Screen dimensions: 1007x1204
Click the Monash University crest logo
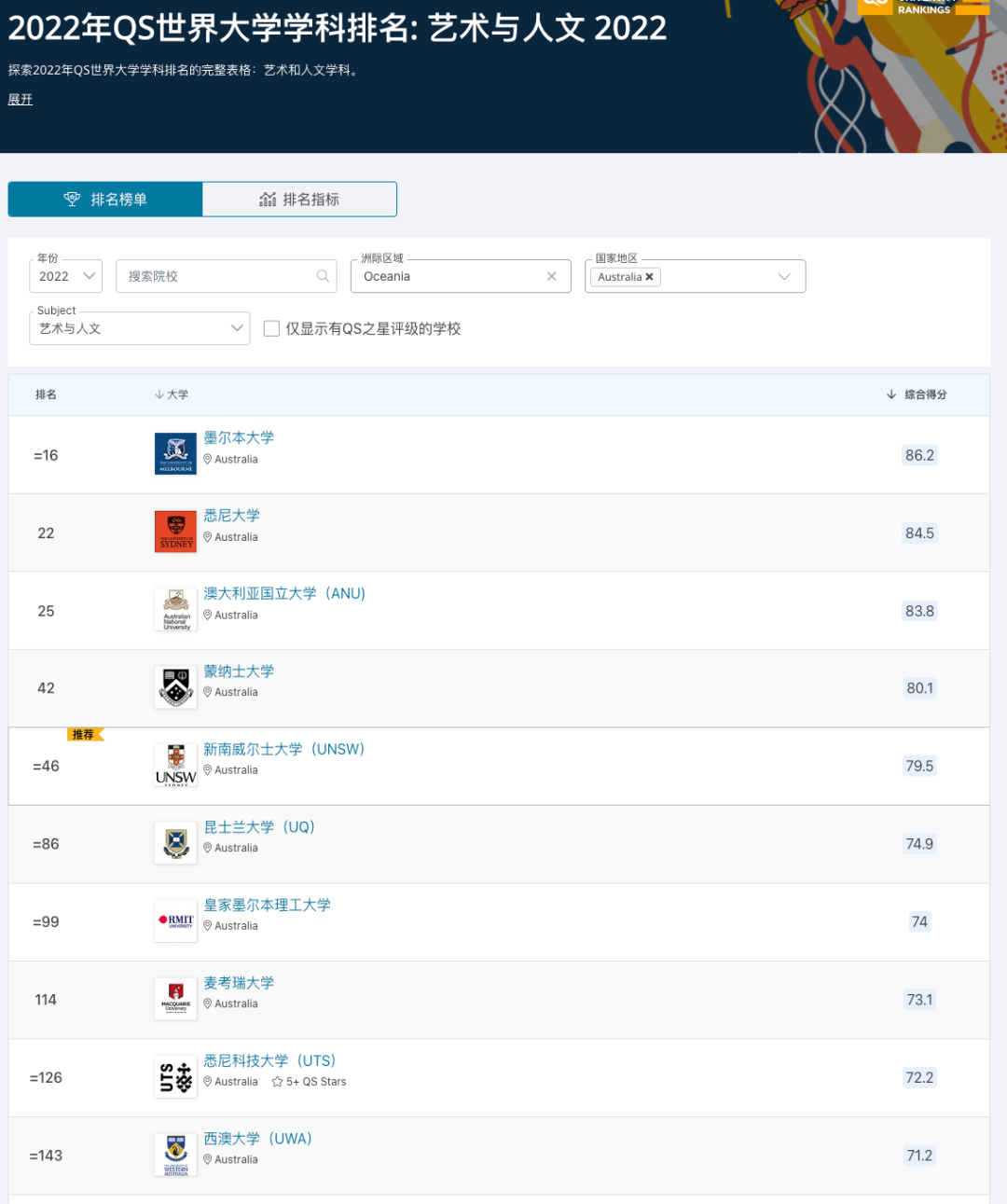click(x=175, y=687)
